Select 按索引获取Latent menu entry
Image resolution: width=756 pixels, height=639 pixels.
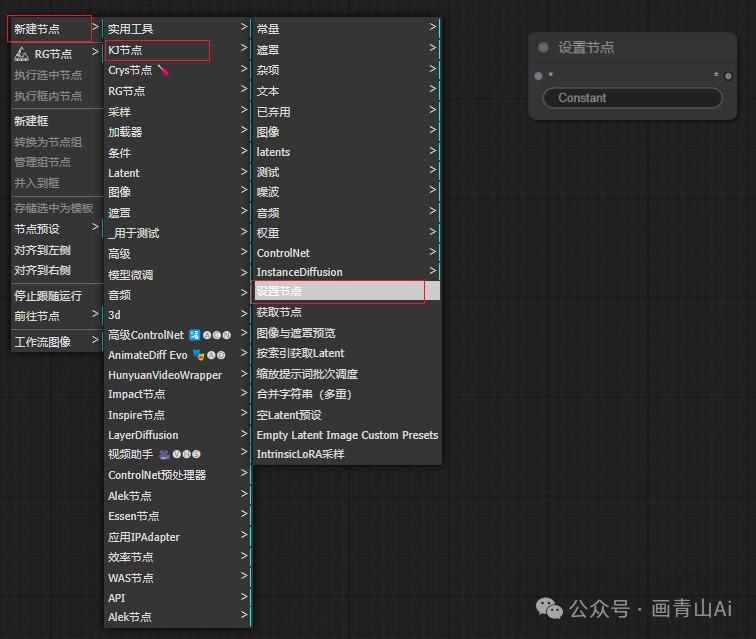tap(345, 353)
